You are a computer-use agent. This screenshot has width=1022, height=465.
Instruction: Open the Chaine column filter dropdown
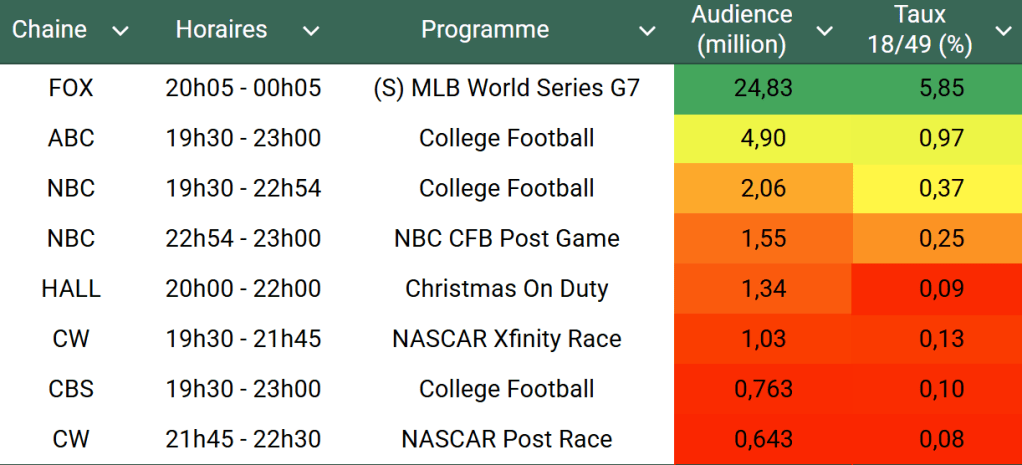pos(121,31)
